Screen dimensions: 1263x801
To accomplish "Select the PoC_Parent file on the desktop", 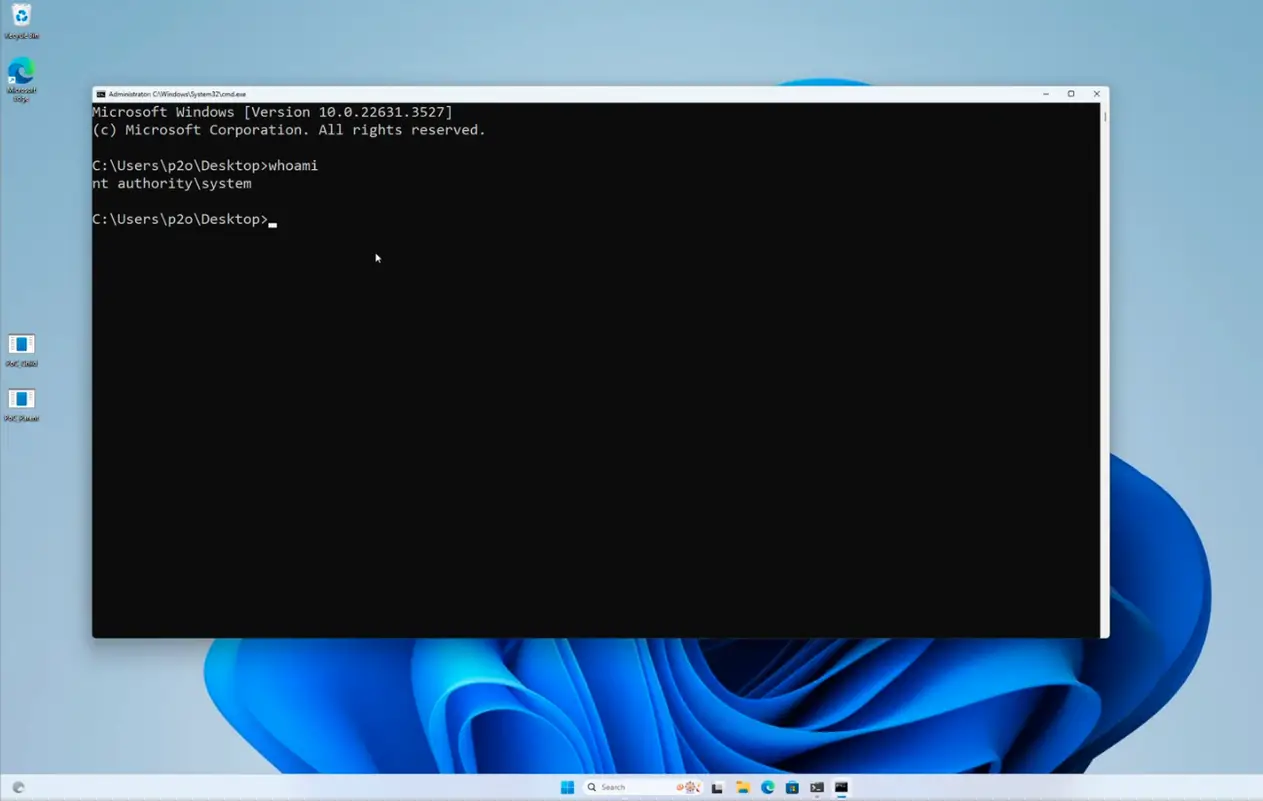I will tap(21, 399).
